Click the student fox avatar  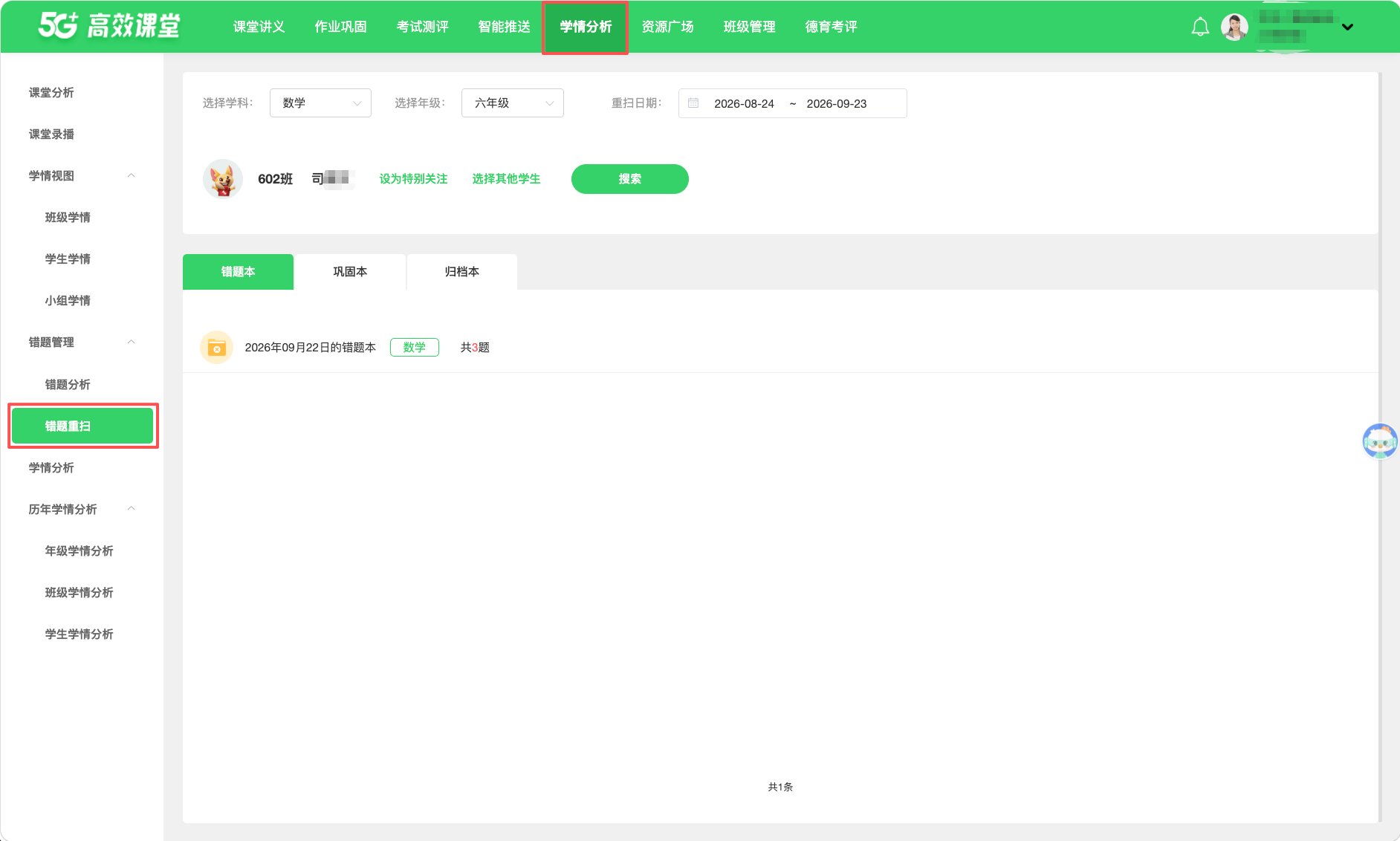tap(223, 179)
